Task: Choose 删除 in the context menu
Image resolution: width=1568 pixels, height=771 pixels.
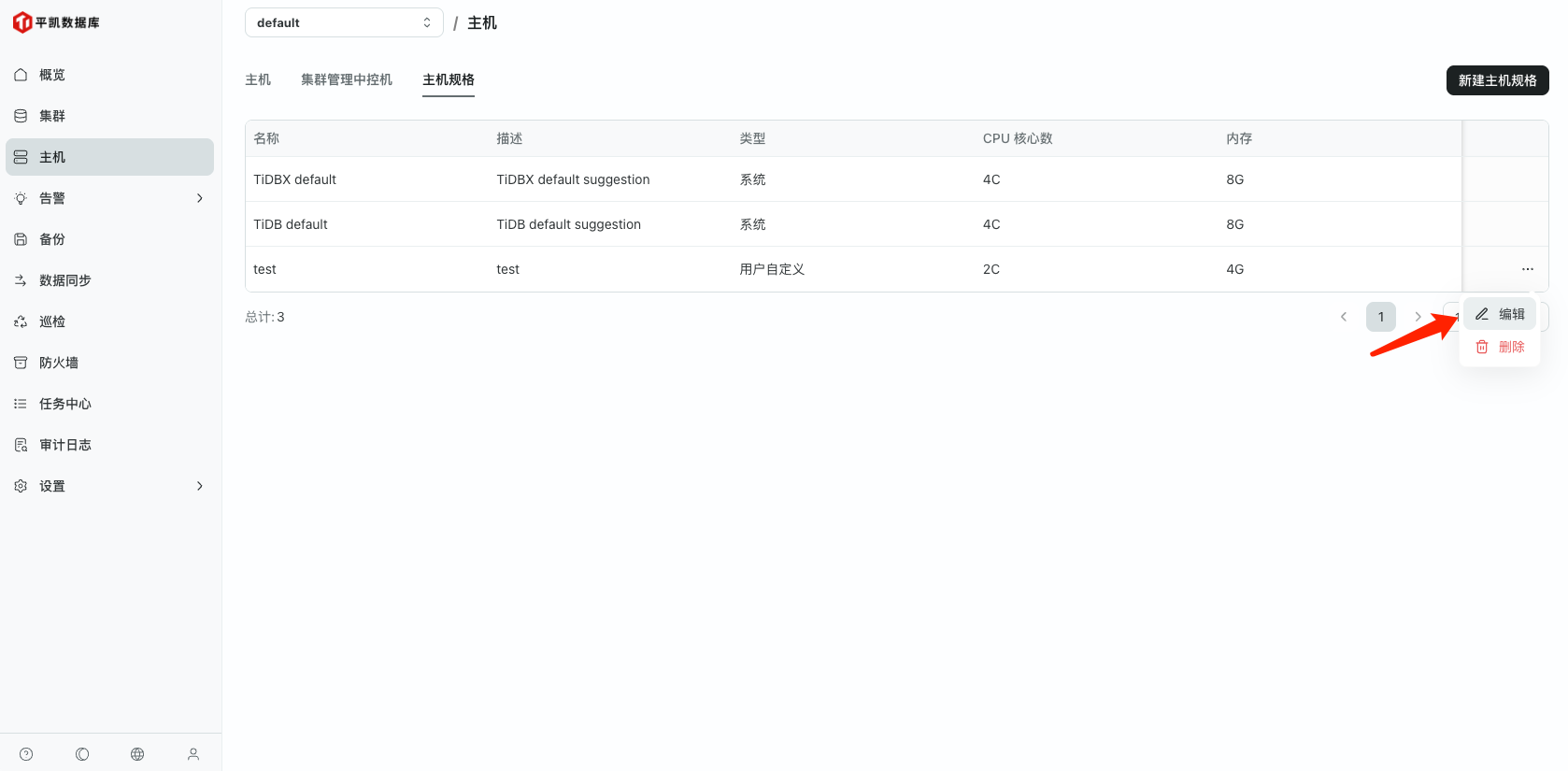Action: coord(1500,347)
